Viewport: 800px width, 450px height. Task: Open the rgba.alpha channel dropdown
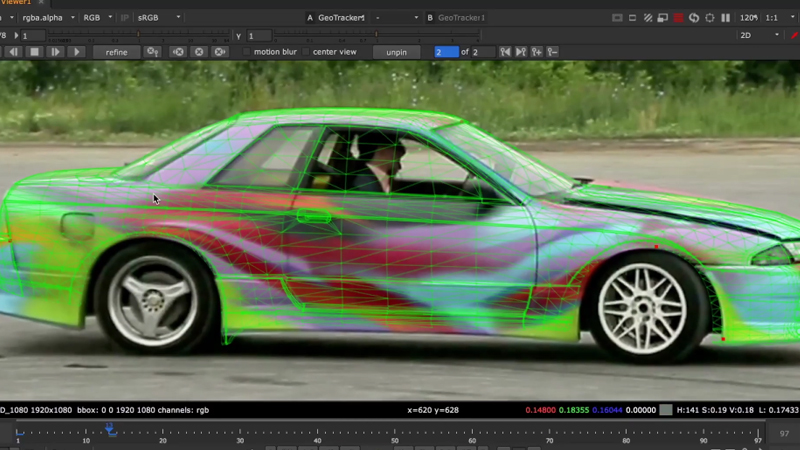pyautogui.click(x=45, y=18)
